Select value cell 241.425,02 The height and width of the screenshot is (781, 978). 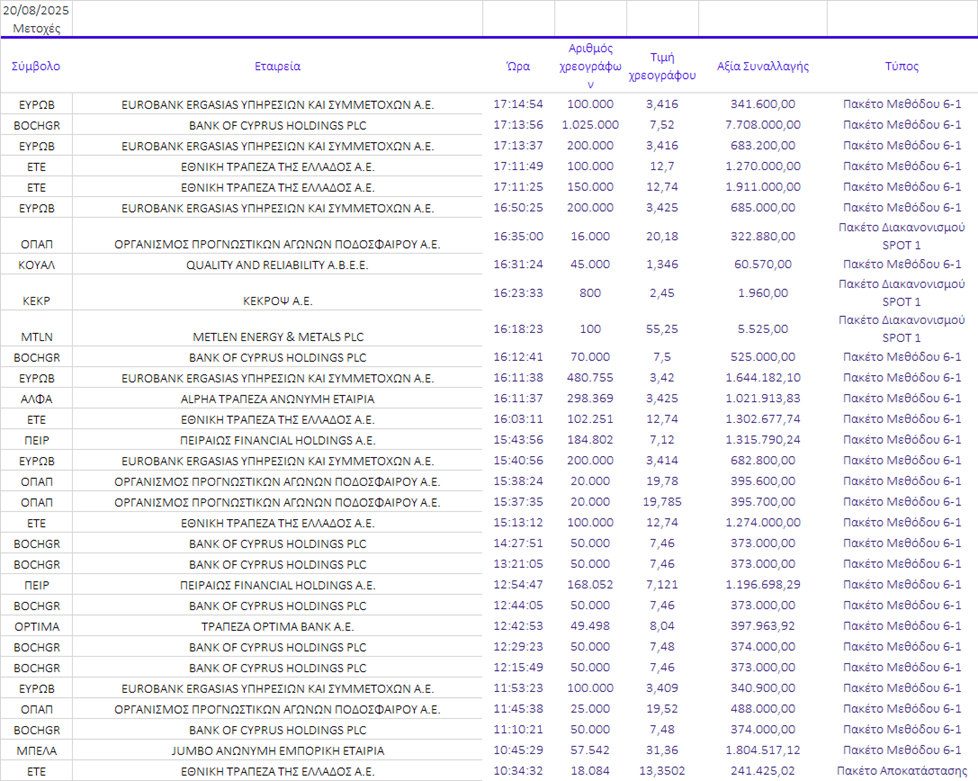pyautogui.click(x=763, y=771)
